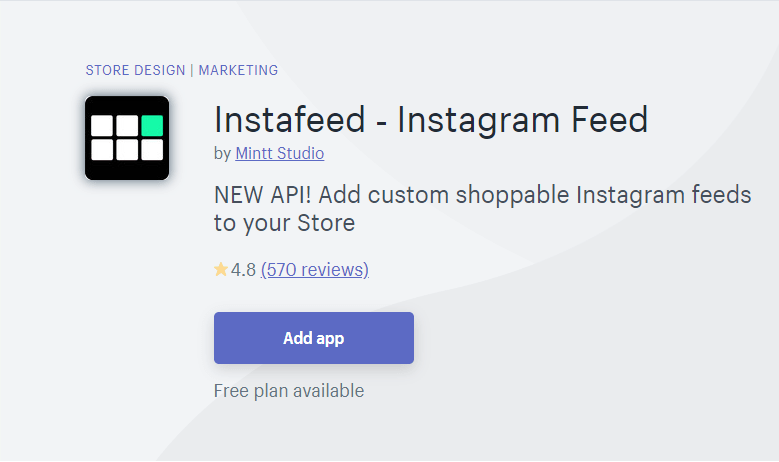Select the Instafeed - Instagram Feed title
The height and width of the screenshot is (462, 779).
click(431, 120)
